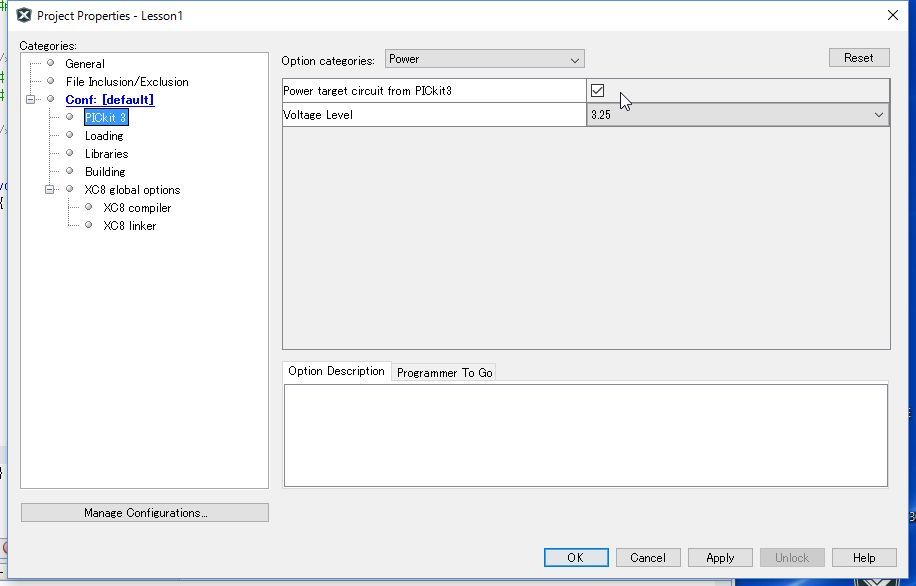
Task: Click the Cancel button
Action: pyautogui.click(x=648, y=557)
